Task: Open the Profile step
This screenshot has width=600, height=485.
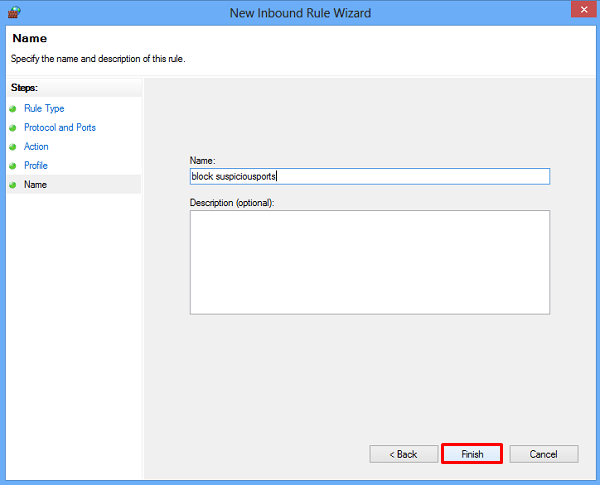Action: pyautogui.click(x=36, y=165)
